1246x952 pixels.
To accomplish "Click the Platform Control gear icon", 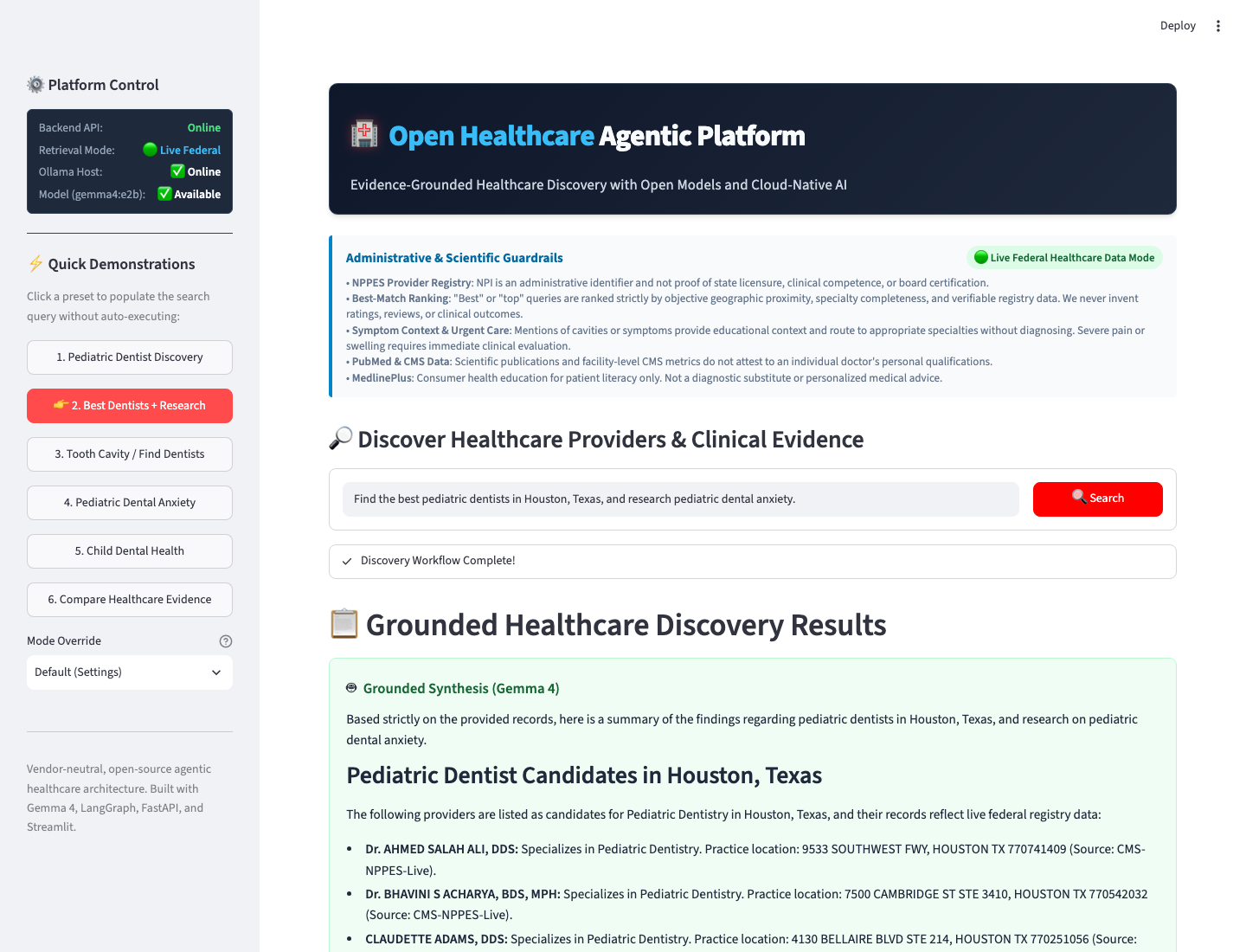I will point(35,85).
